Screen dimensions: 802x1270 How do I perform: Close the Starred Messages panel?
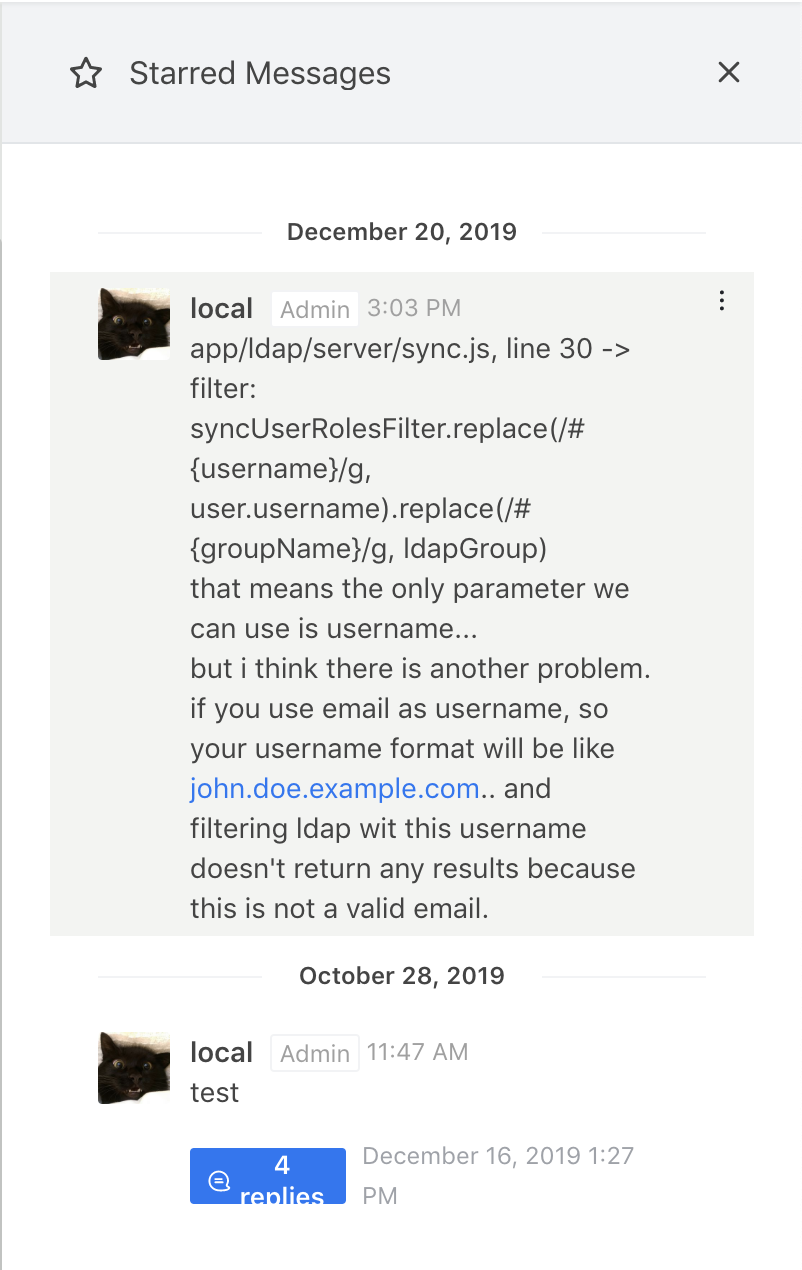tap(729, 72)
